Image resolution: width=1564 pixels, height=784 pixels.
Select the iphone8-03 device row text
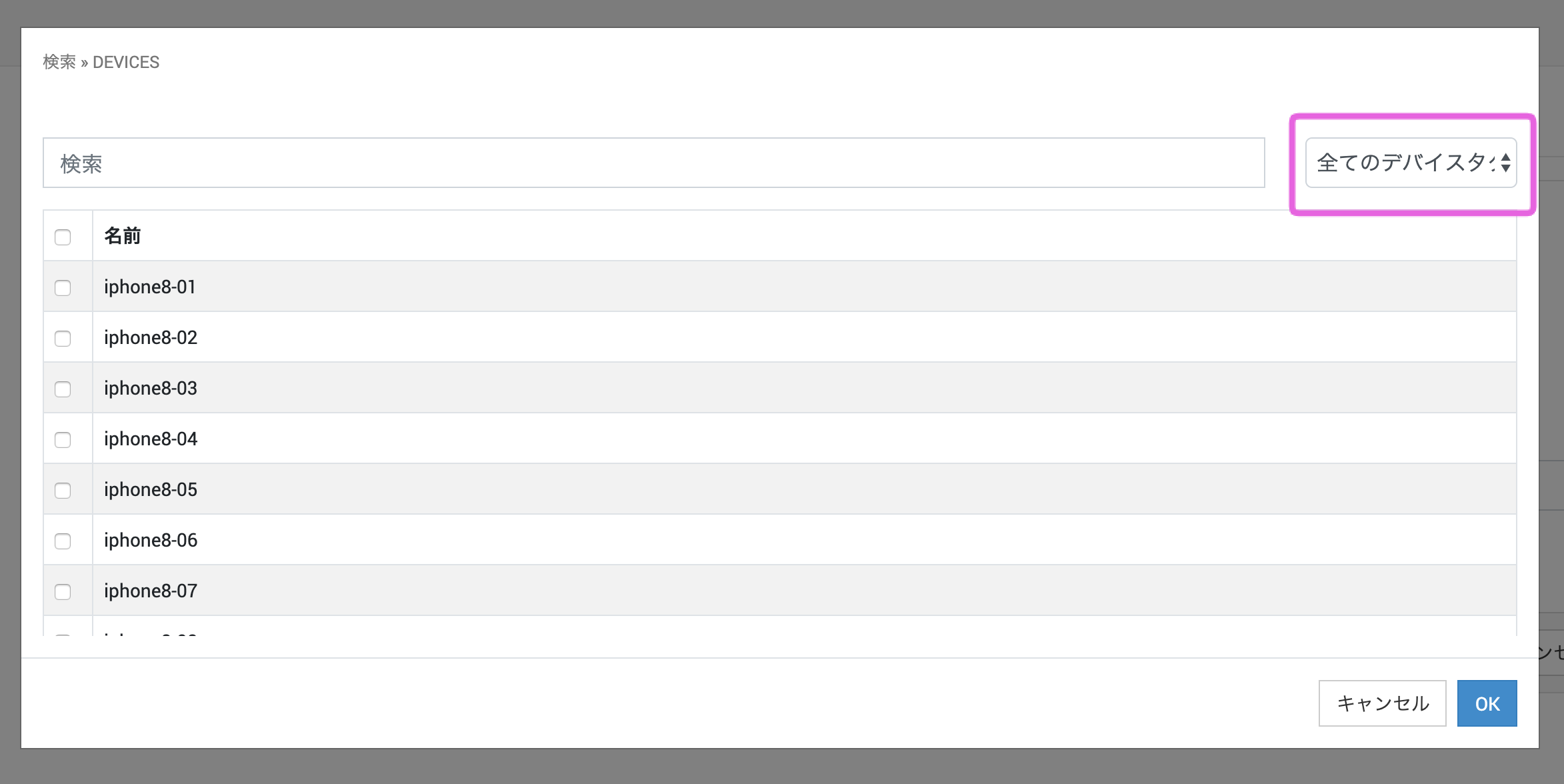pos(151,389)
